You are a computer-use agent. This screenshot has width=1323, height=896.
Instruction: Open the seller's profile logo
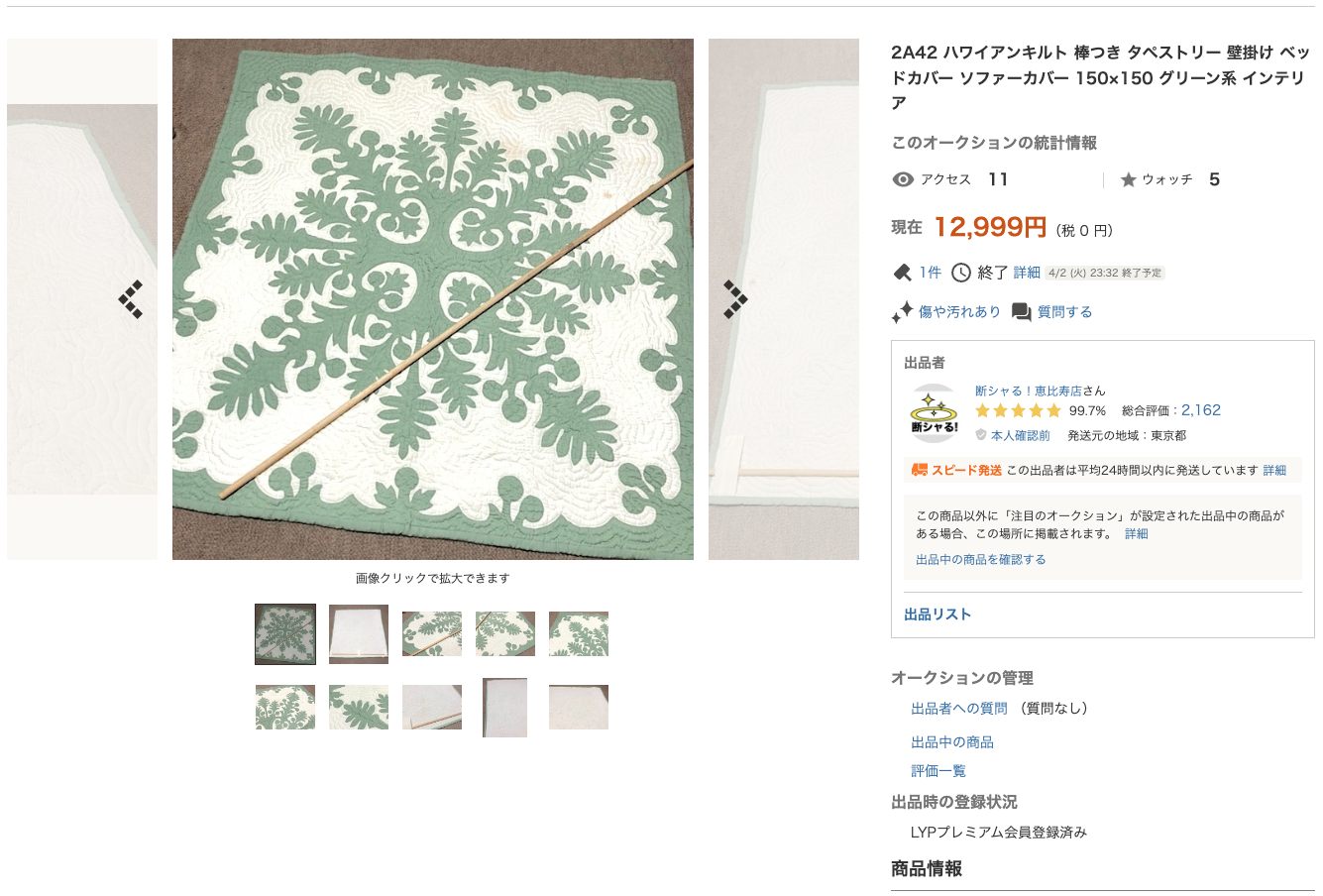tap(934, 413)
